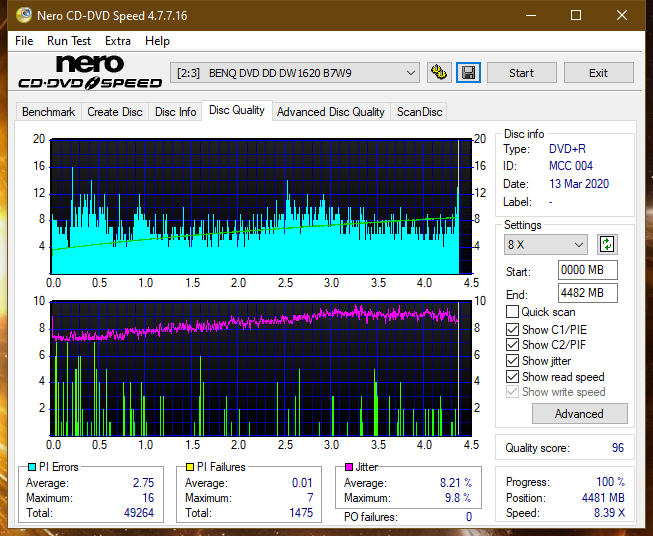Switch to the Advanced Disc Quality tab
This screenshot has height=536, width=653.
pos(331,112)
